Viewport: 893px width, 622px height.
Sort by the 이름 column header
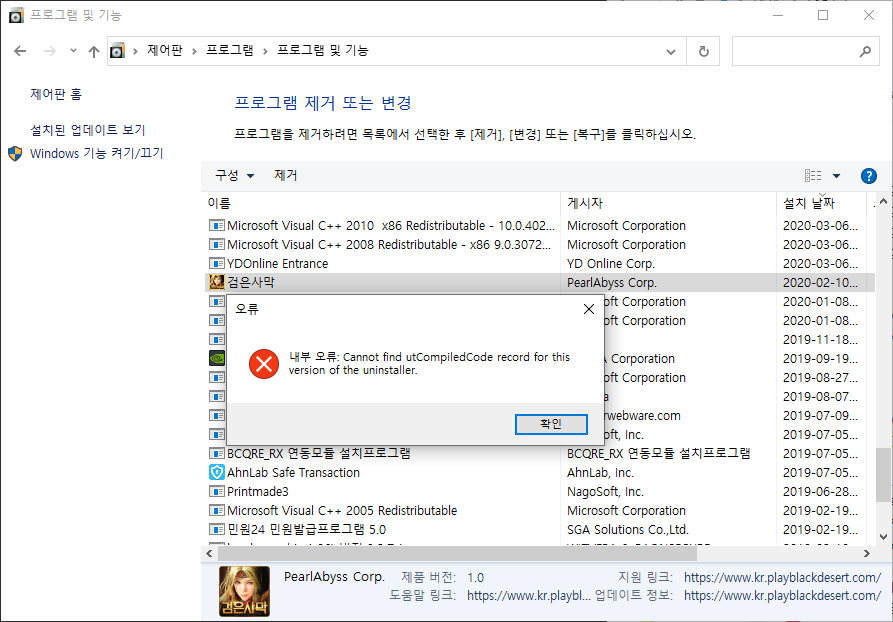(x=383, y=203)
